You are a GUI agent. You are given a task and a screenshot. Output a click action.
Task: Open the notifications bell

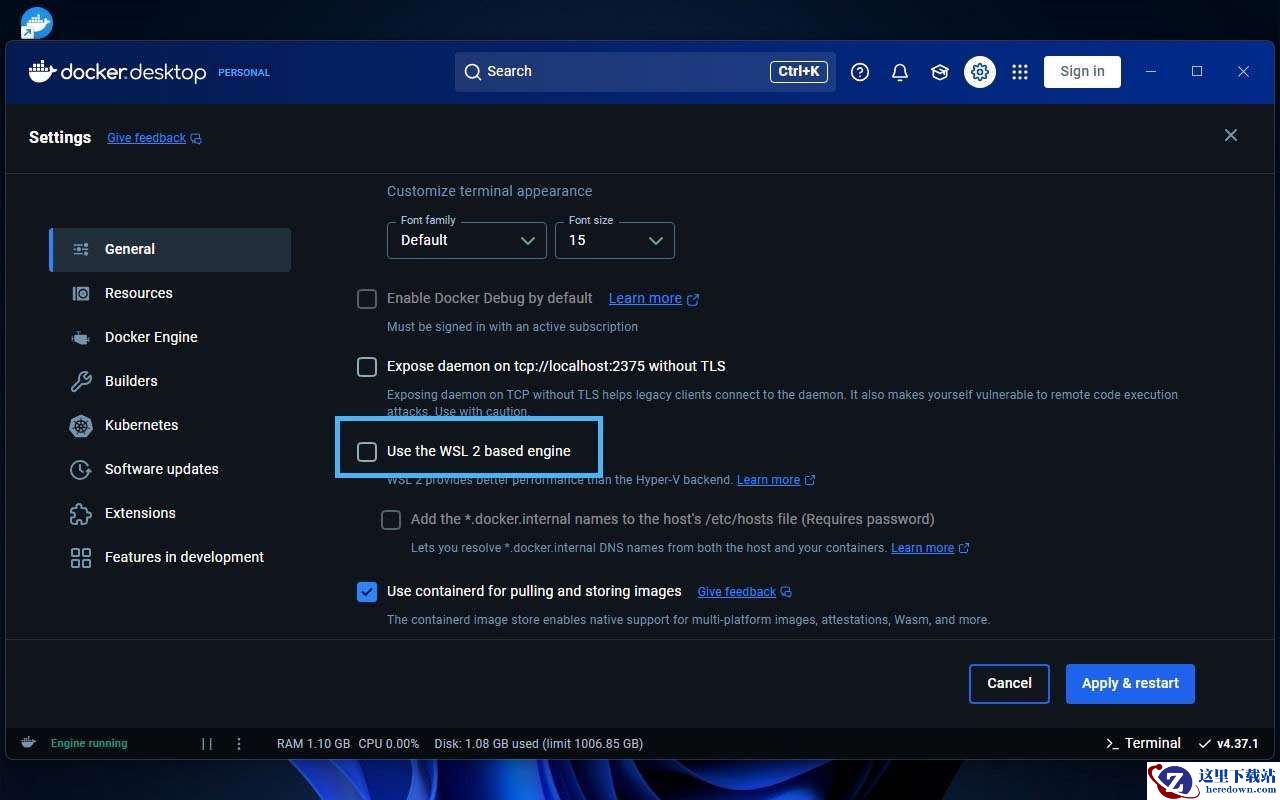pyautogui.click(x=900, y=72)
